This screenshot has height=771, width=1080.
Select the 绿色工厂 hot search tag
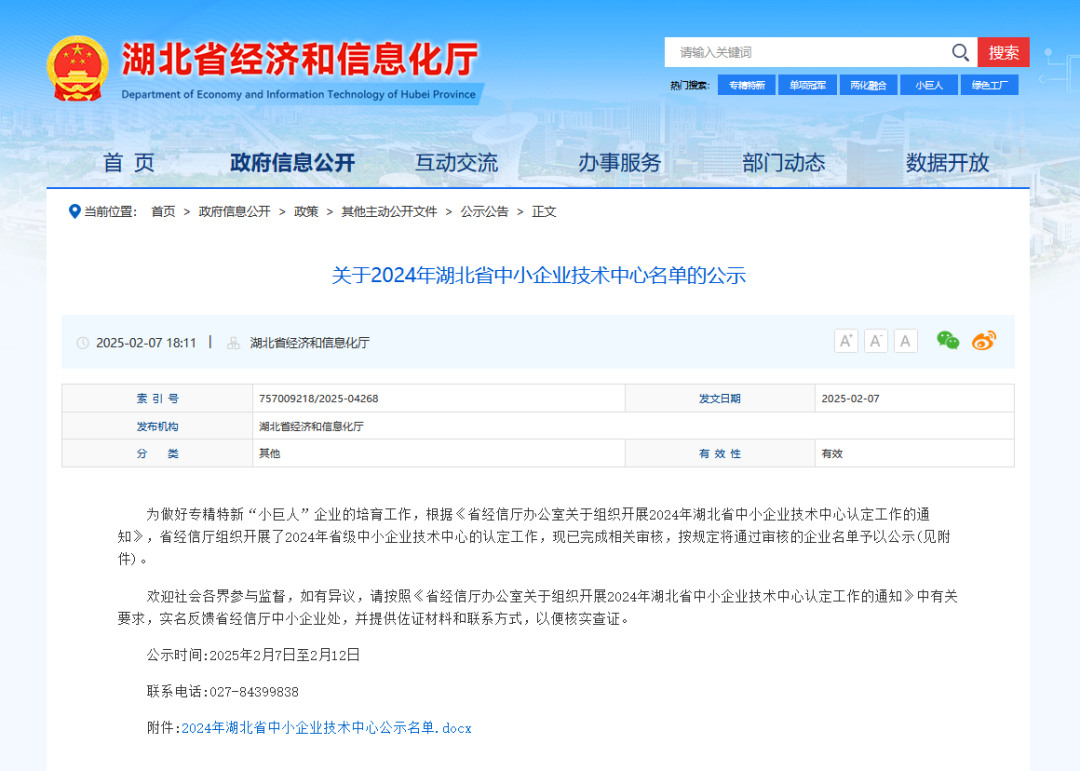tap(989, 86)
